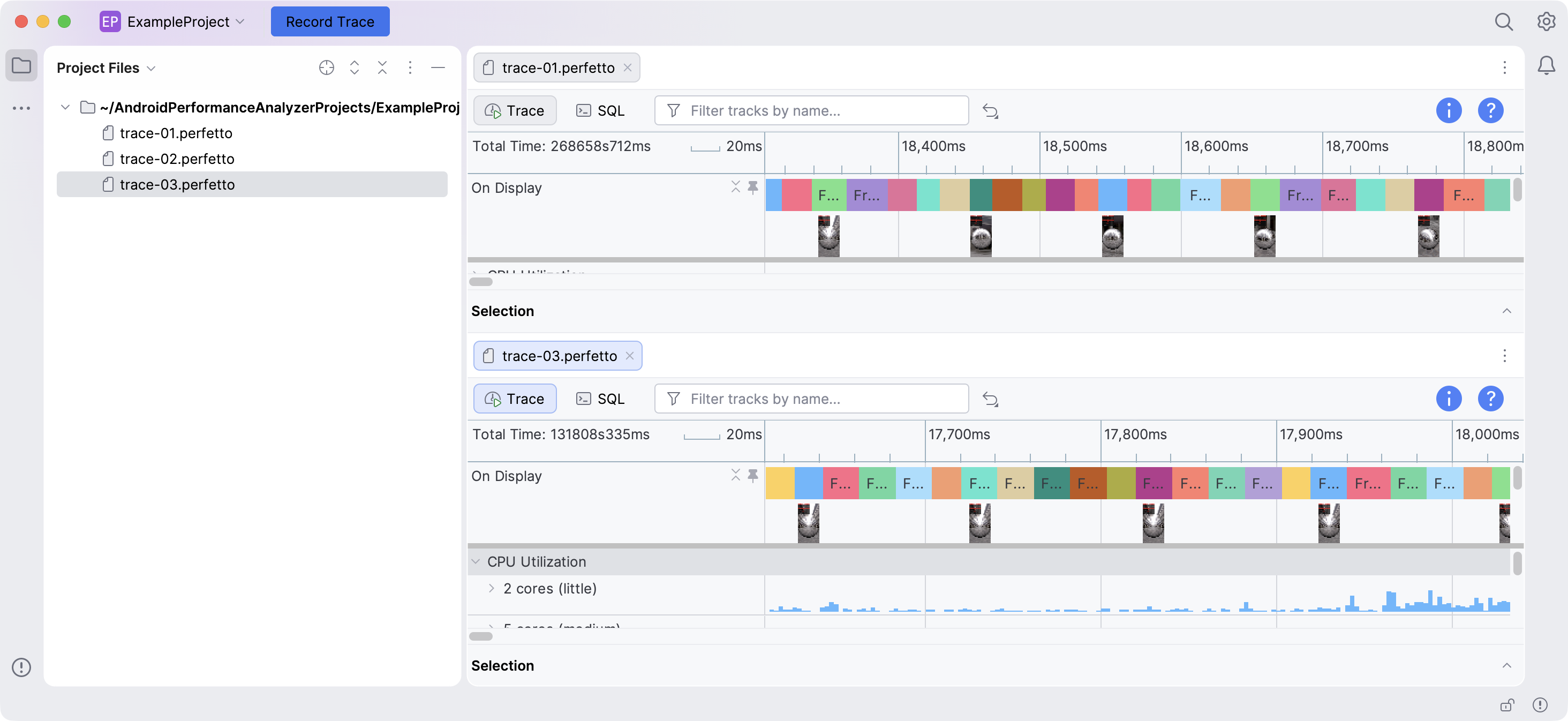1568x721 pixels.
Task: Open the ExampleProject dropdown
Action: (173, 22)
